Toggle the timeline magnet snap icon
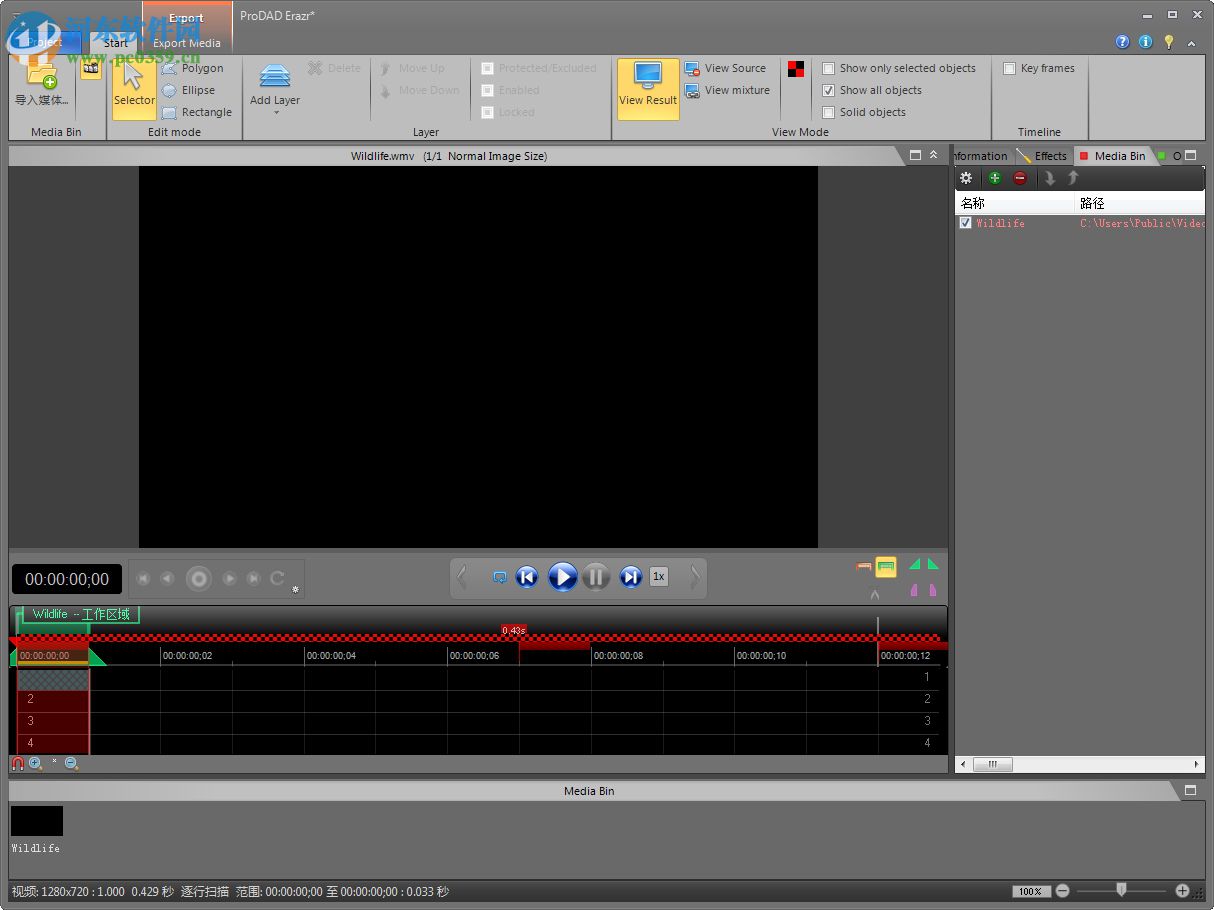The width and height of the screenshot is (1214, 910). click(x=17, y=763)
